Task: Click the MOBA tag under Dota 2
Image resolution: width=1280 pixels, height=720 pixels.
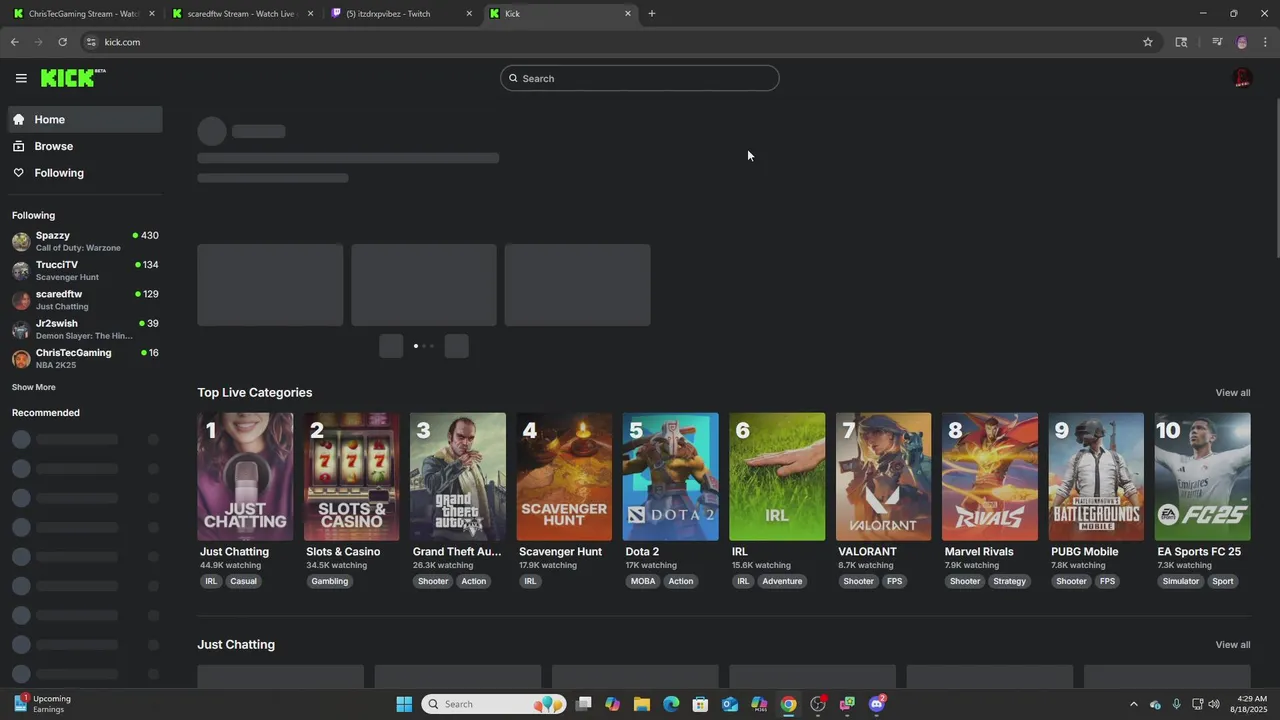Action: (643, 581)
